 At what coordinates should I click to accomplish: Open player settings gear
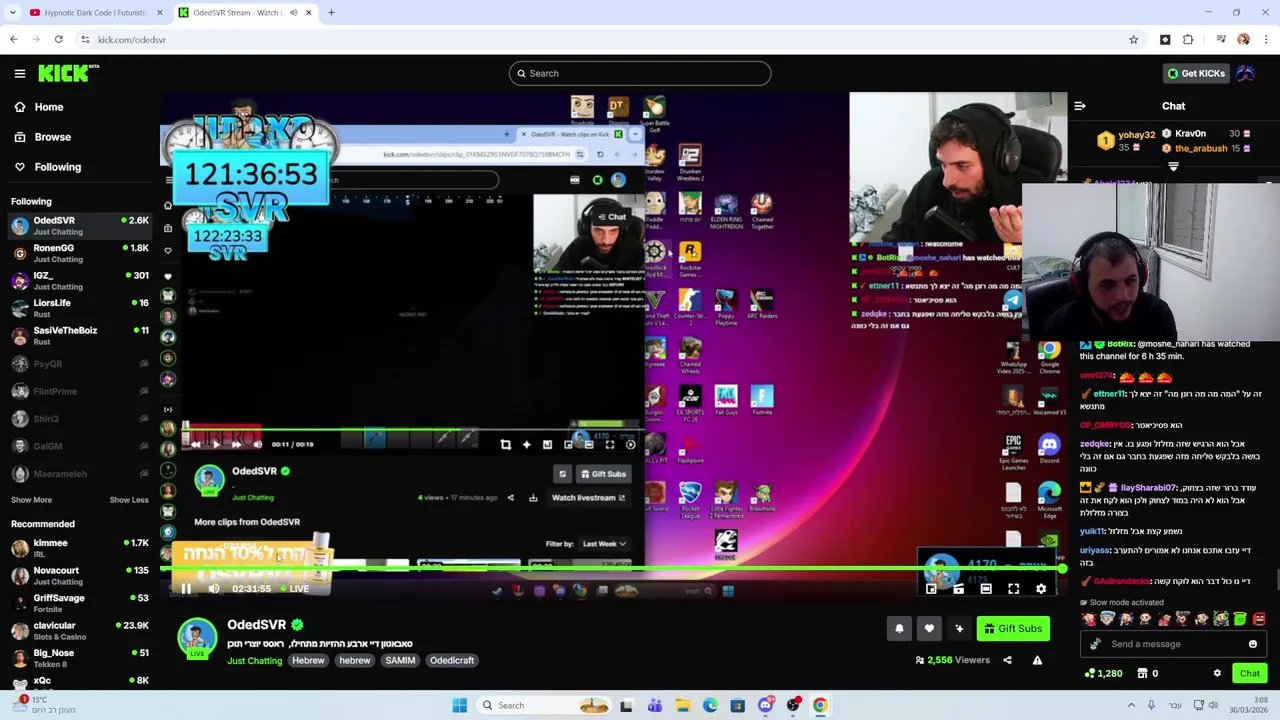[1041, 589]
